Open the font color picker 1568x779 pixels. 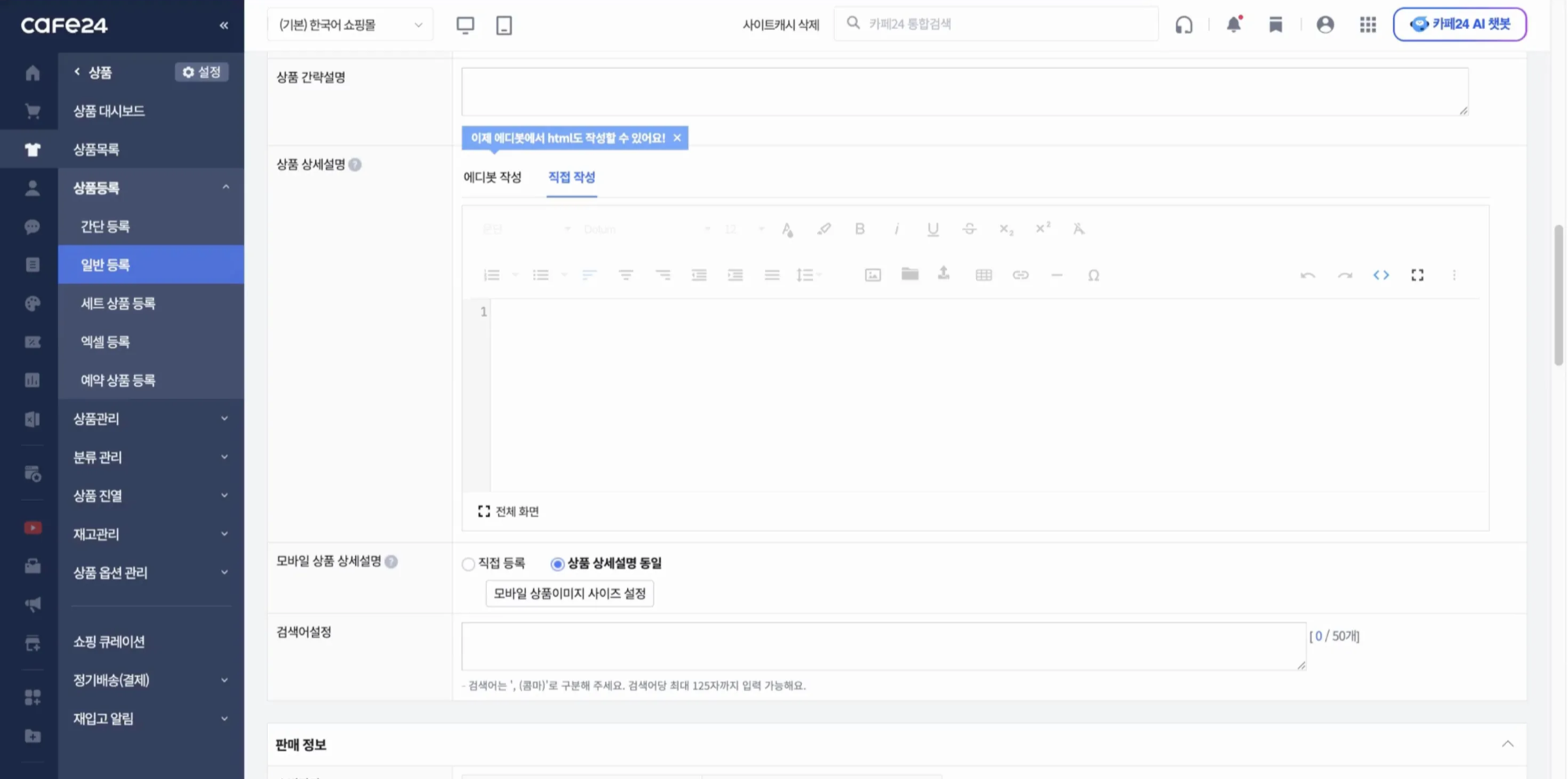[x=787, y=229]
